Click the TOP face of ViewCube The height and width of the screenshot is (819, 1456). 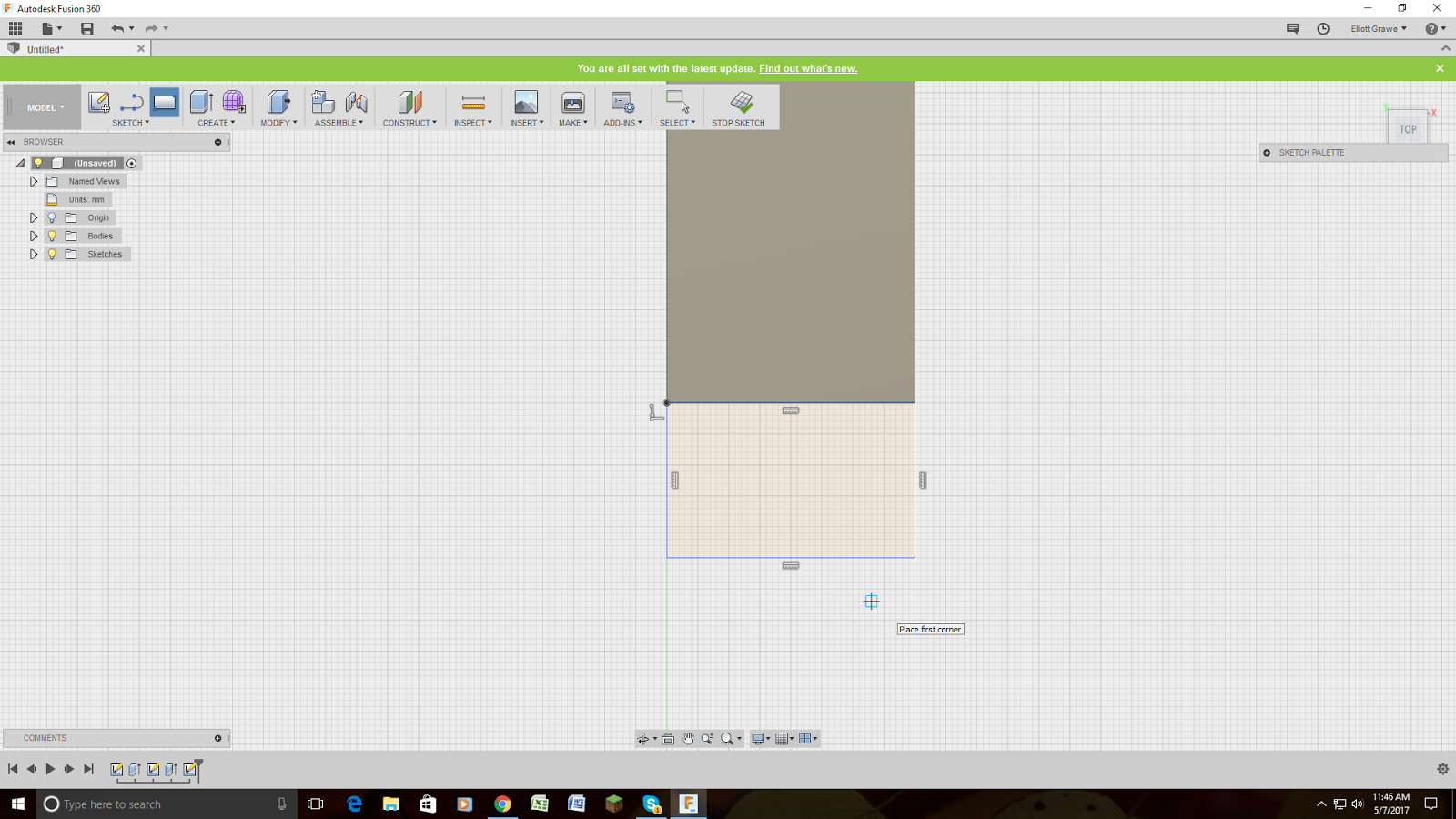[1408, 129]
